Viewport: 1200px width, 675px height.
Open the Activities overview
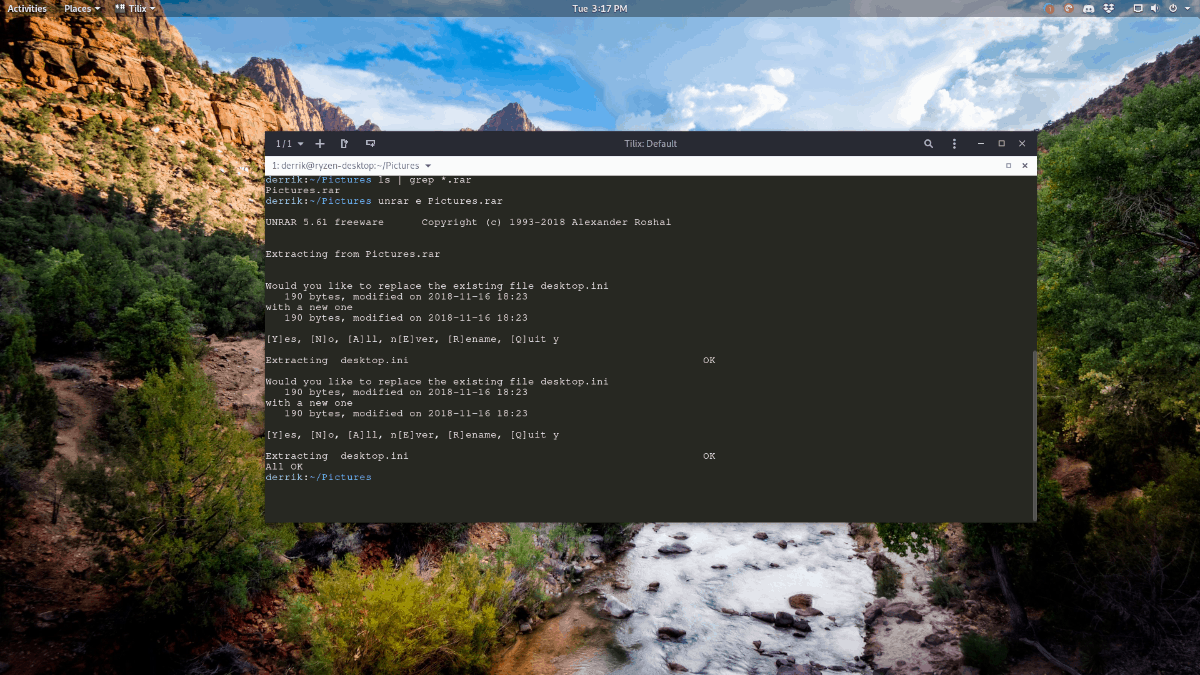click(27, 8)
